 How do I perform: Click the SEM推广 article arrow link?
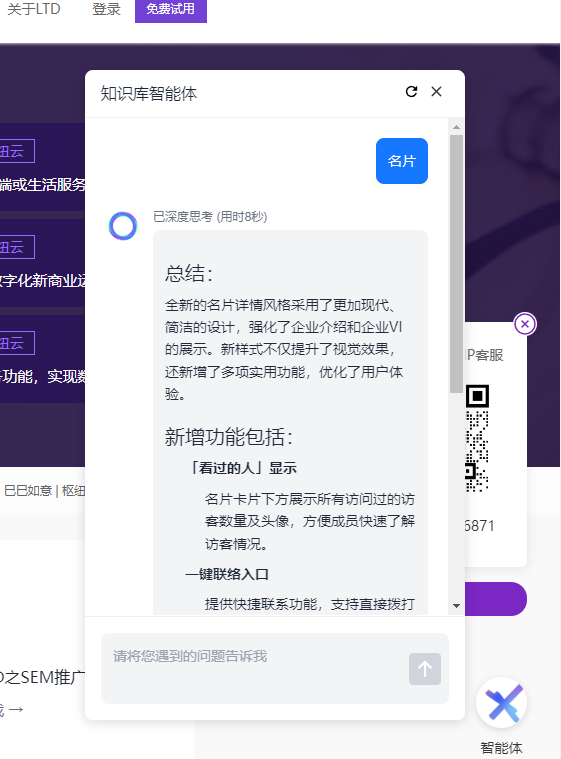[15, 710]
